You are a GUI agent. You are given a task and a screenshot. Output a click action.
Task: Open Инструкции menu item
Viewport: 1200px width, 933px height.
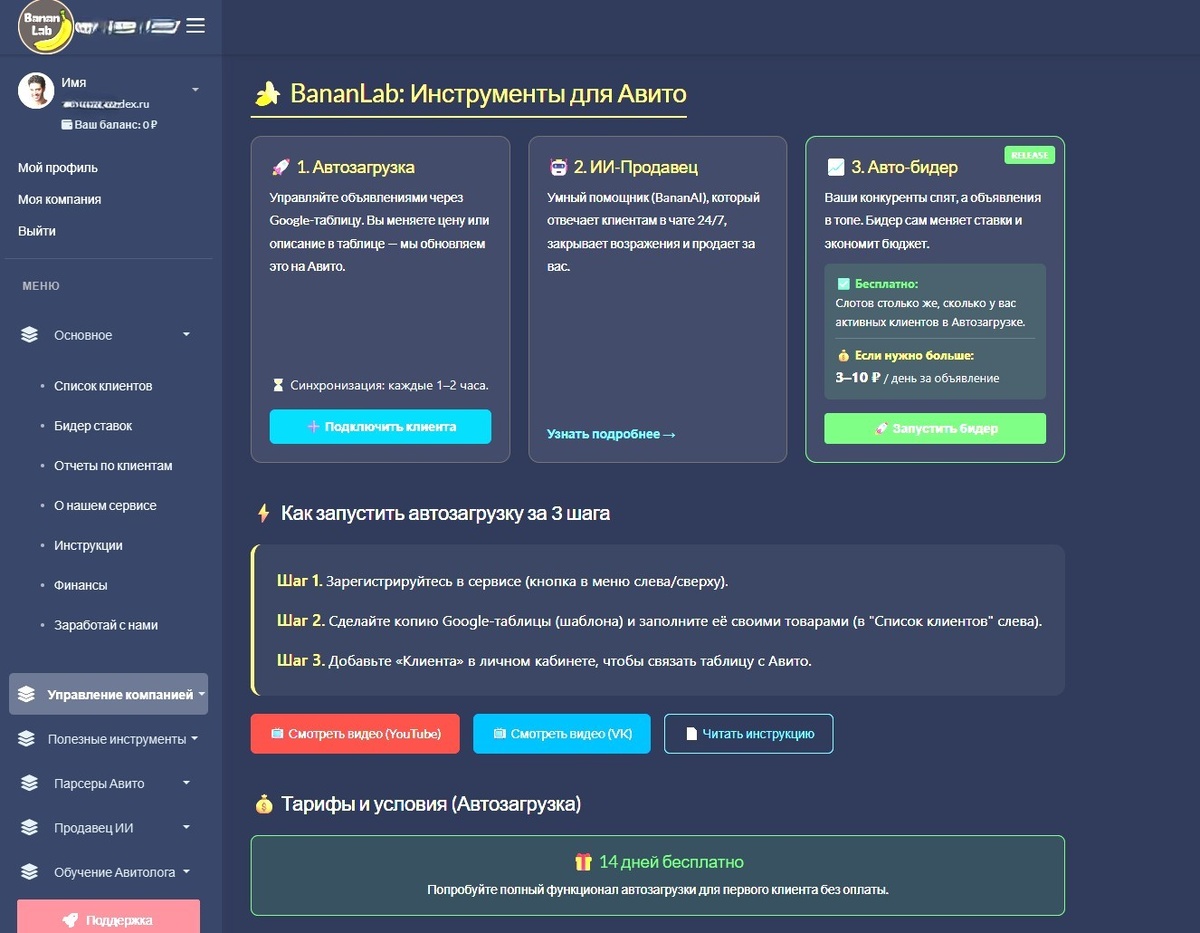pyautogui.click(x=88, y=546)
